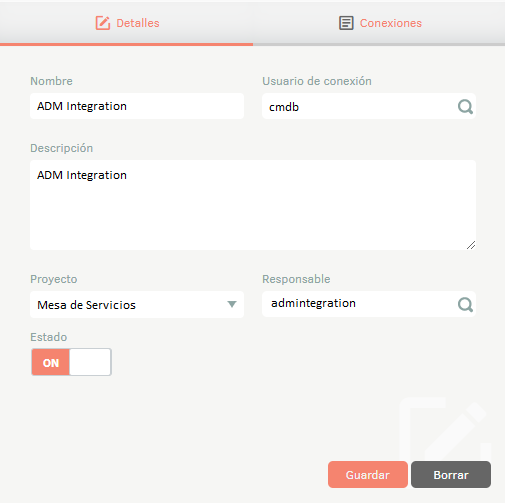Image resolution: width=505 pixels, height=504 pixels.
Task: Open search in Usuario de conexión field
Action: coord(465,107)
